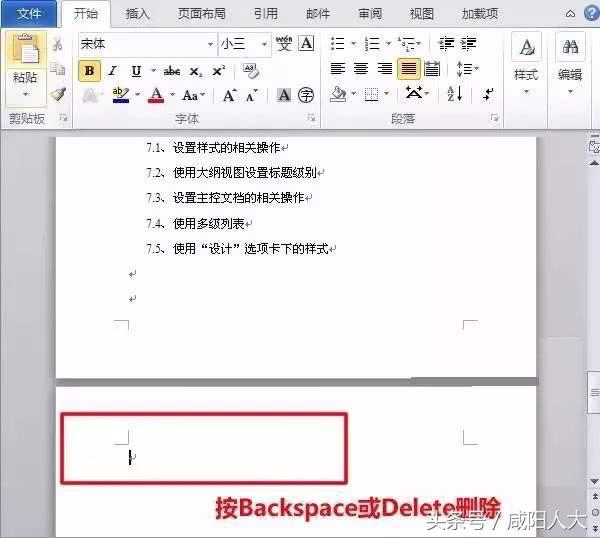This screenshot has width=600, height=538.
Task: Toggle Italic formatting
Action: 112,71
